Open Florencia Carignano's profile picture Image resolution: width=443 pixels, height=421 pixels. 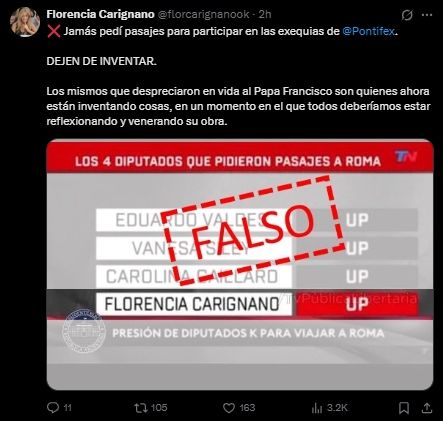[x=25, y=21]
